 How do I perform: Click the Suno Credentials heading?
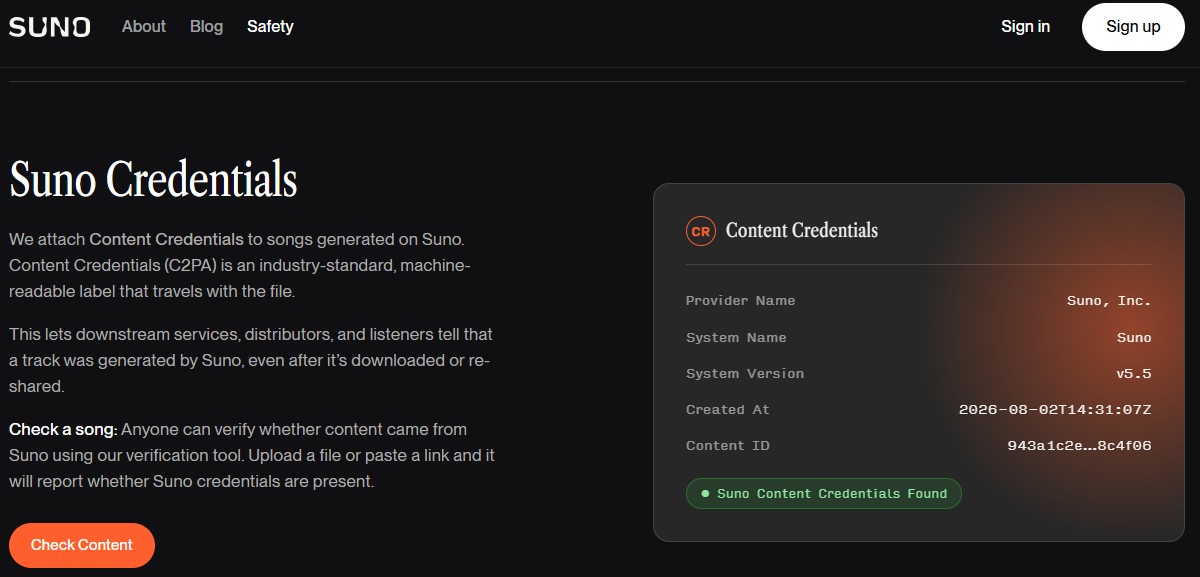(153, 180)
